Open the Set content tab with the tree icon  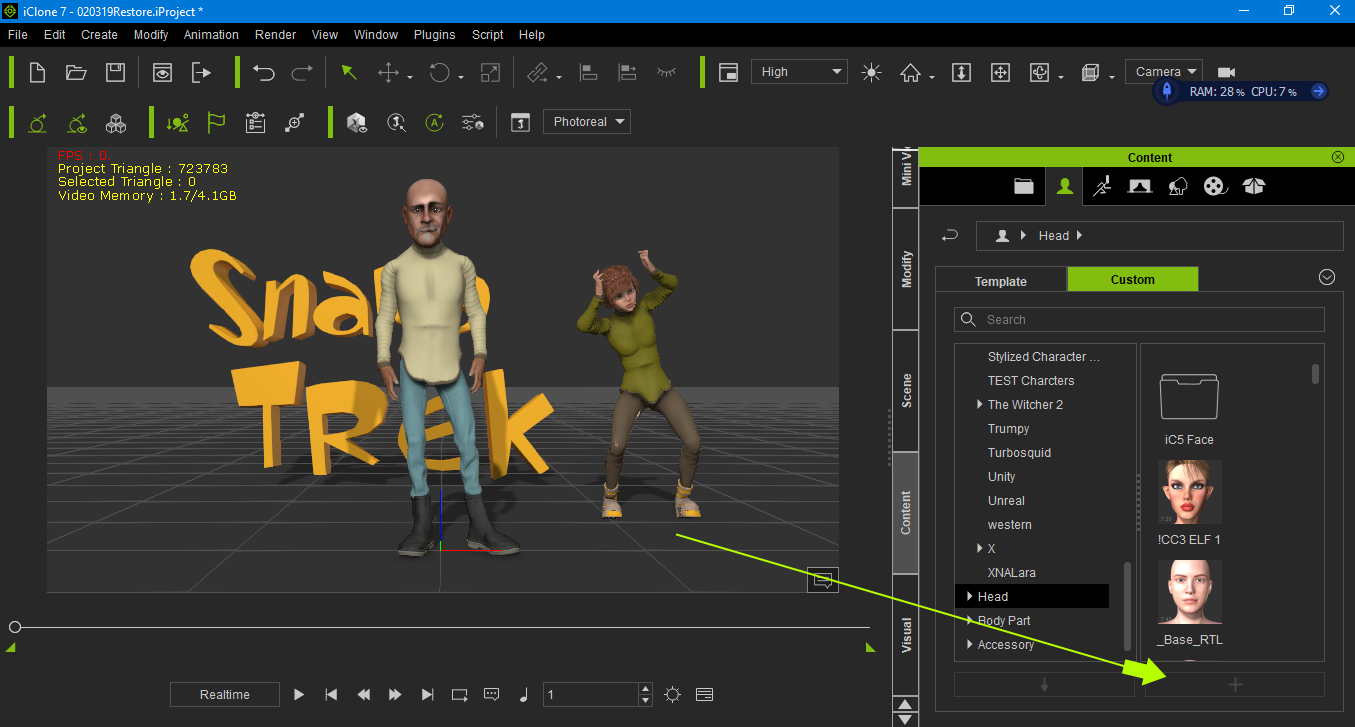click(1177, 186)
